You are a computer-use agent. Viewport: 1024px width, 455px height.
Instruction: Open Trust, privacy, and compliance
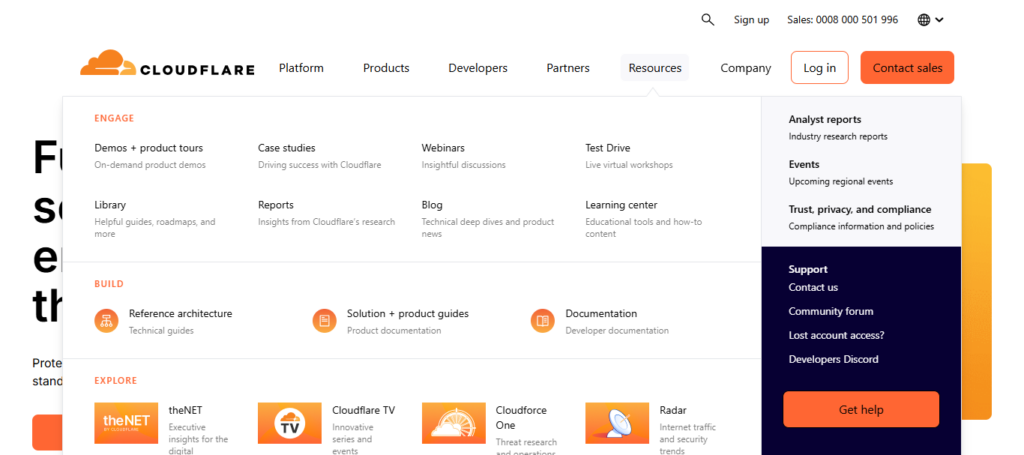pos(859,210)
